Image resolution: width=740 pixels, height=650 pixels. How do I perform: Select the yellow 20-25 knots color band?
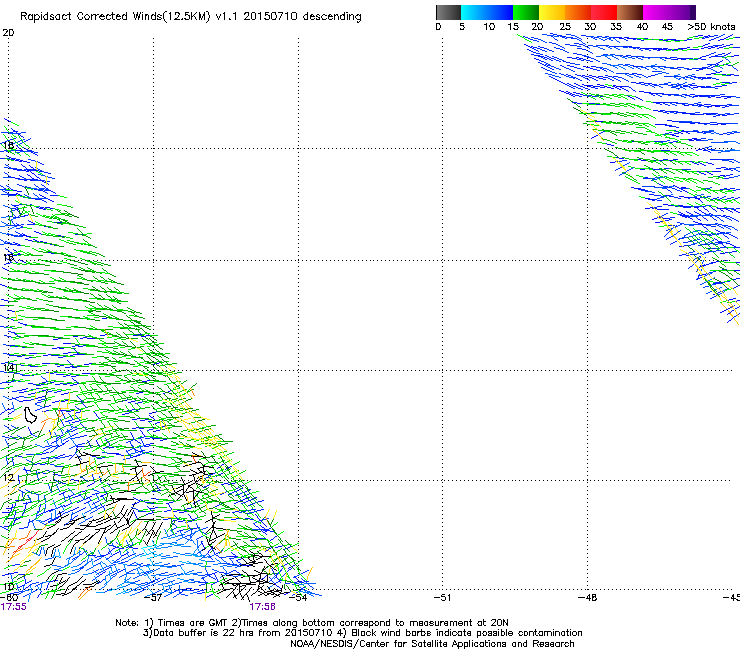click(552, 12)
